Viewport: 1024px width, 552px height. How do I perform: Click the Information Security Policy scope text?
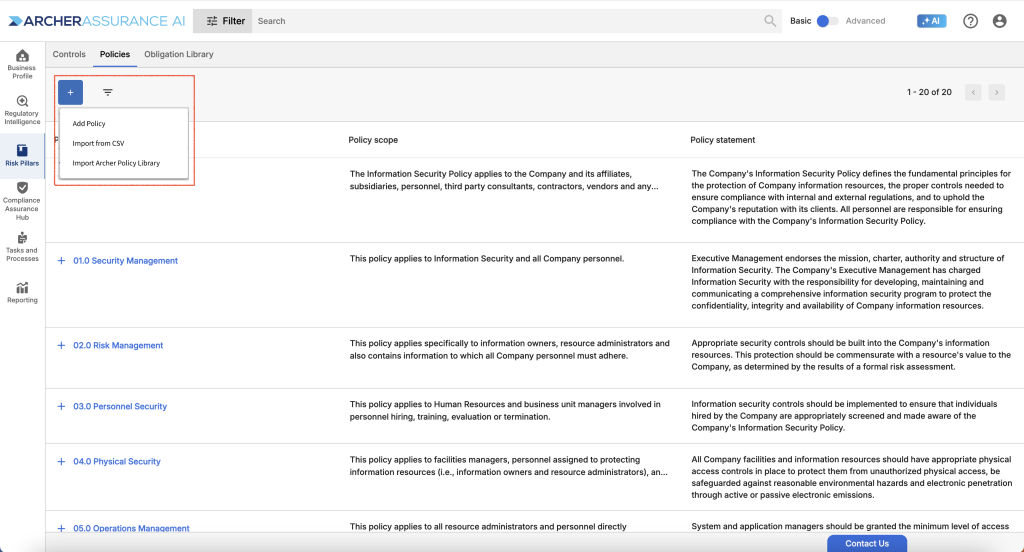(x=504, y=180)
